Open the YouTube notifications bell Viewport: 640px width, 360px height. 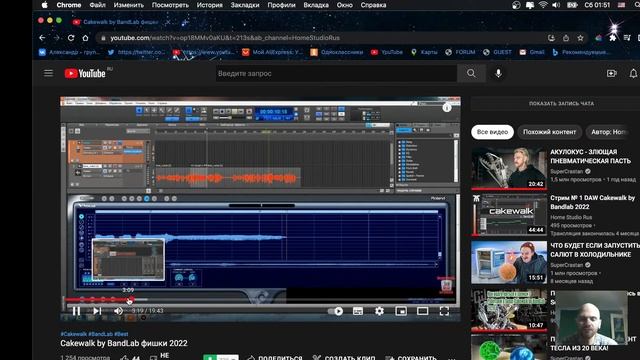633,73
